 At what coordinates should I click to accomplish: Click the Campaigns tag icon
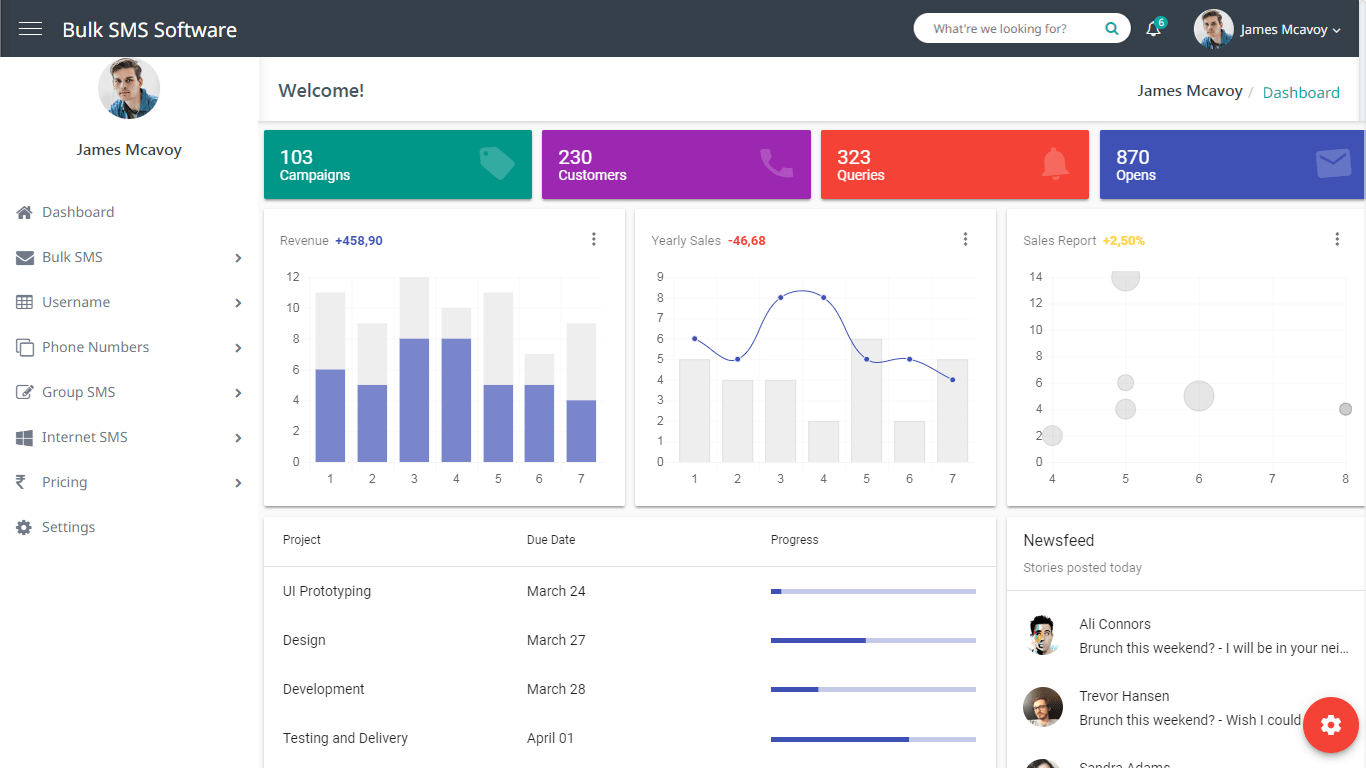497,163
